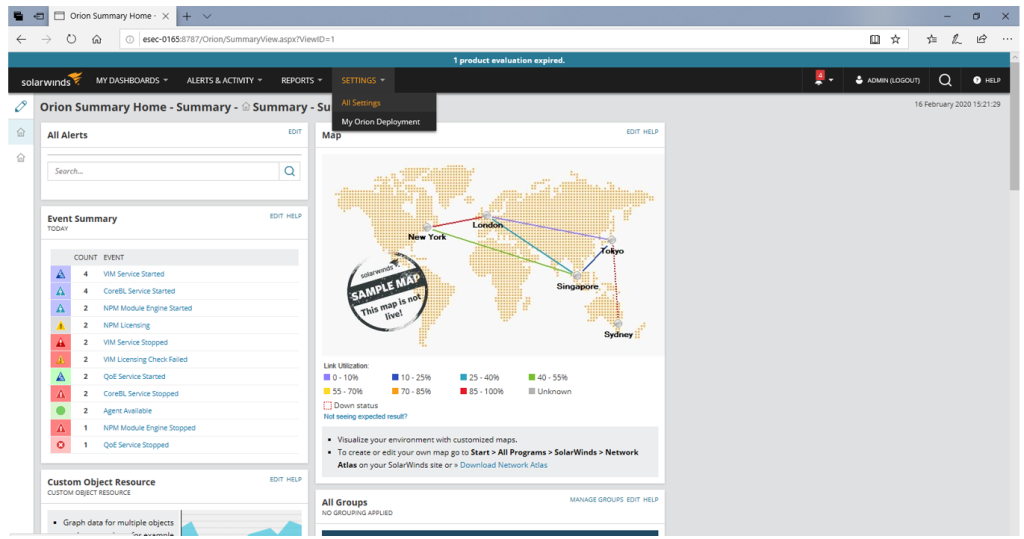Click HELP on Custom Object Resource widget
Screen dimensions: 1024x539
[294, 479]
